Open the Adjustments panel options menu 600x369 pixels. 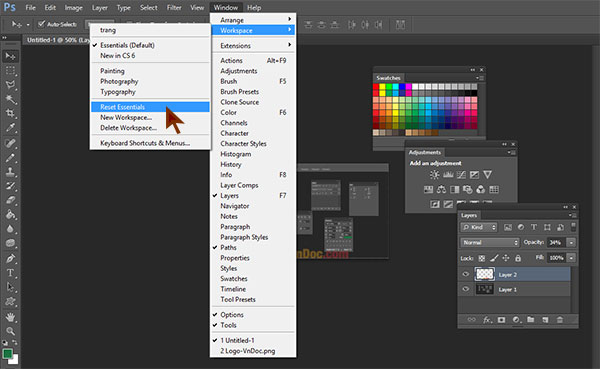tap(512, 152)
